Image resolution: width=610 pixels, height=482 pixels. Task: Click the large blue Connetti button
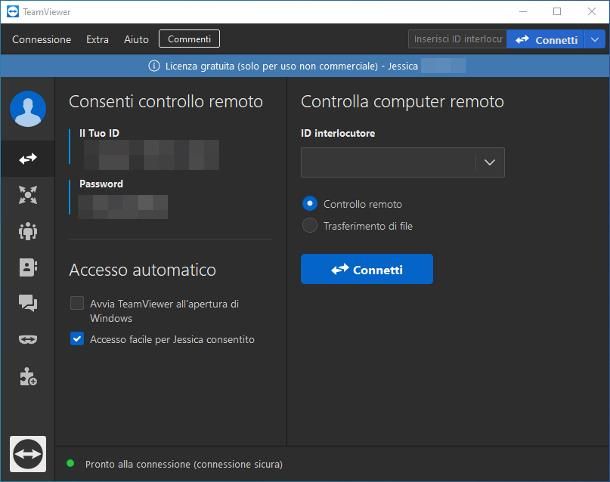point(366,269)
